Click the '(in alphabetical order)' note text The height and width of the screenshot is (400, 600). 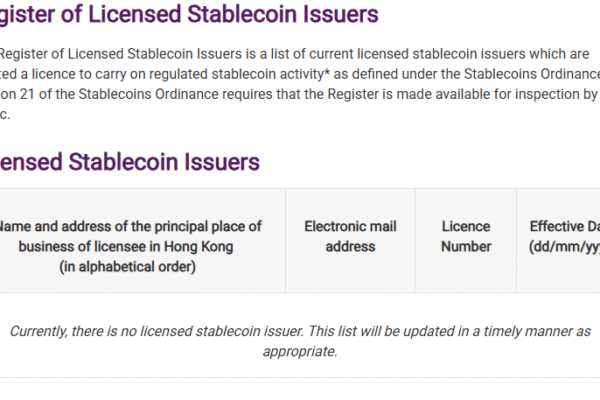pyautogui.click(x=127, y=265)
